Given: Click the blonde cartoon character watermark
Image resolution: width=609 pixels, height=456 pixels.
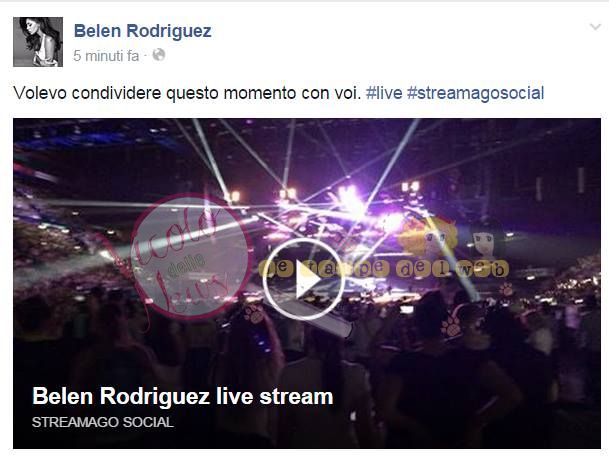Looking at the screenshot, I should point(428,236).
